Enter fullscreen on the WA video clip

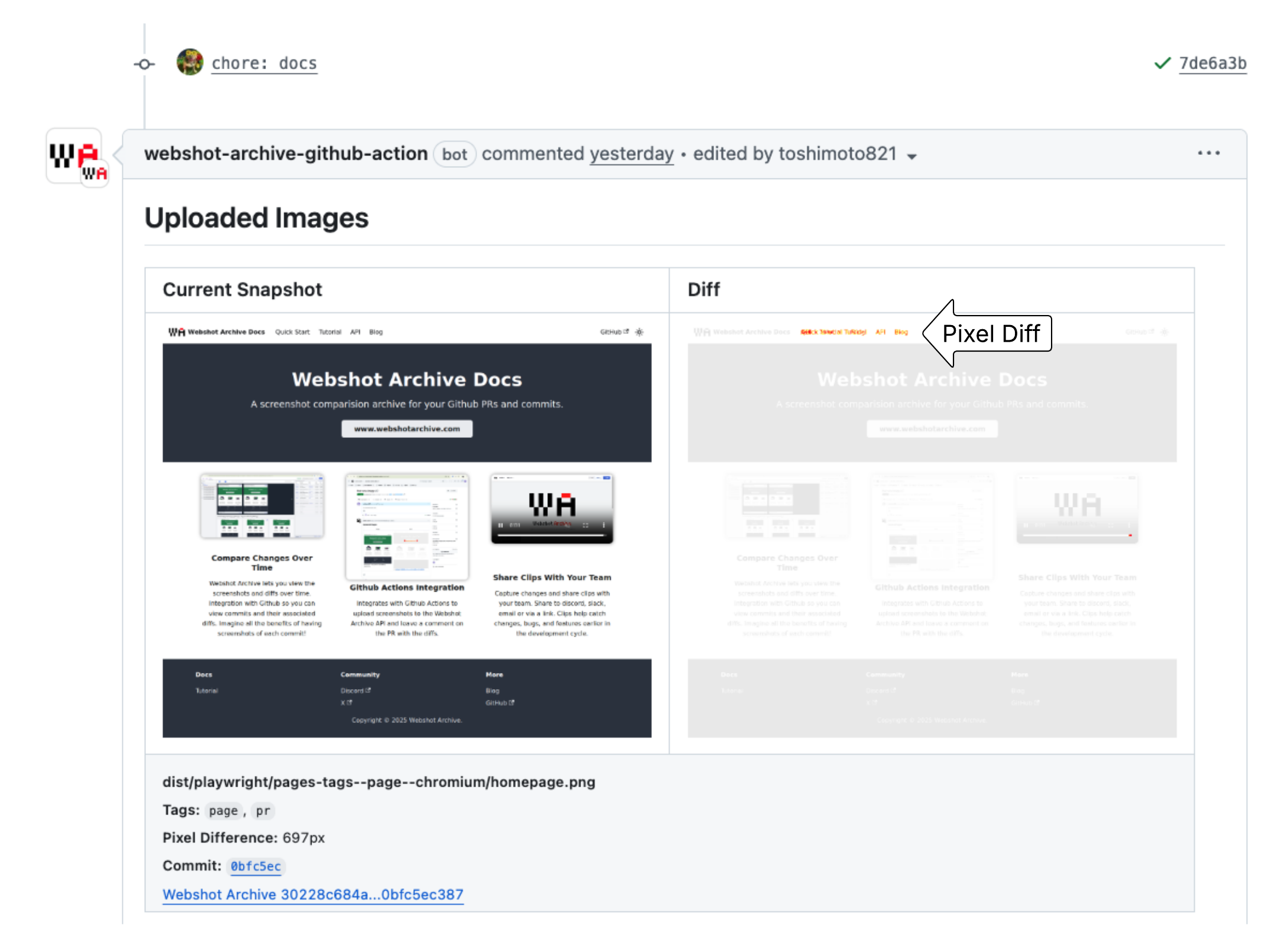tap(586, 525)
